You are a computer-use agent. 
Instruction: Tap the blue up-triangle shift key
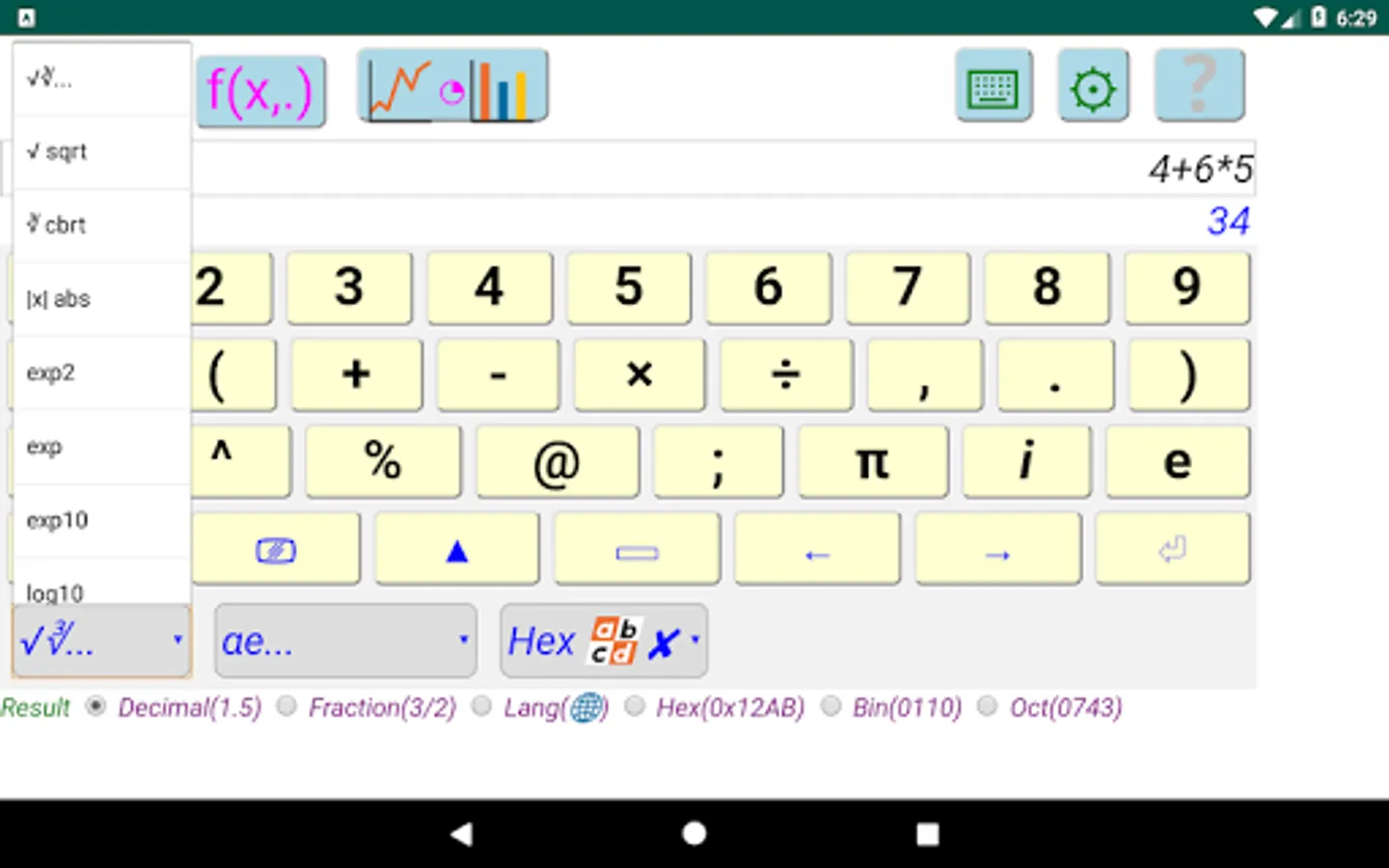pos(457,549)
